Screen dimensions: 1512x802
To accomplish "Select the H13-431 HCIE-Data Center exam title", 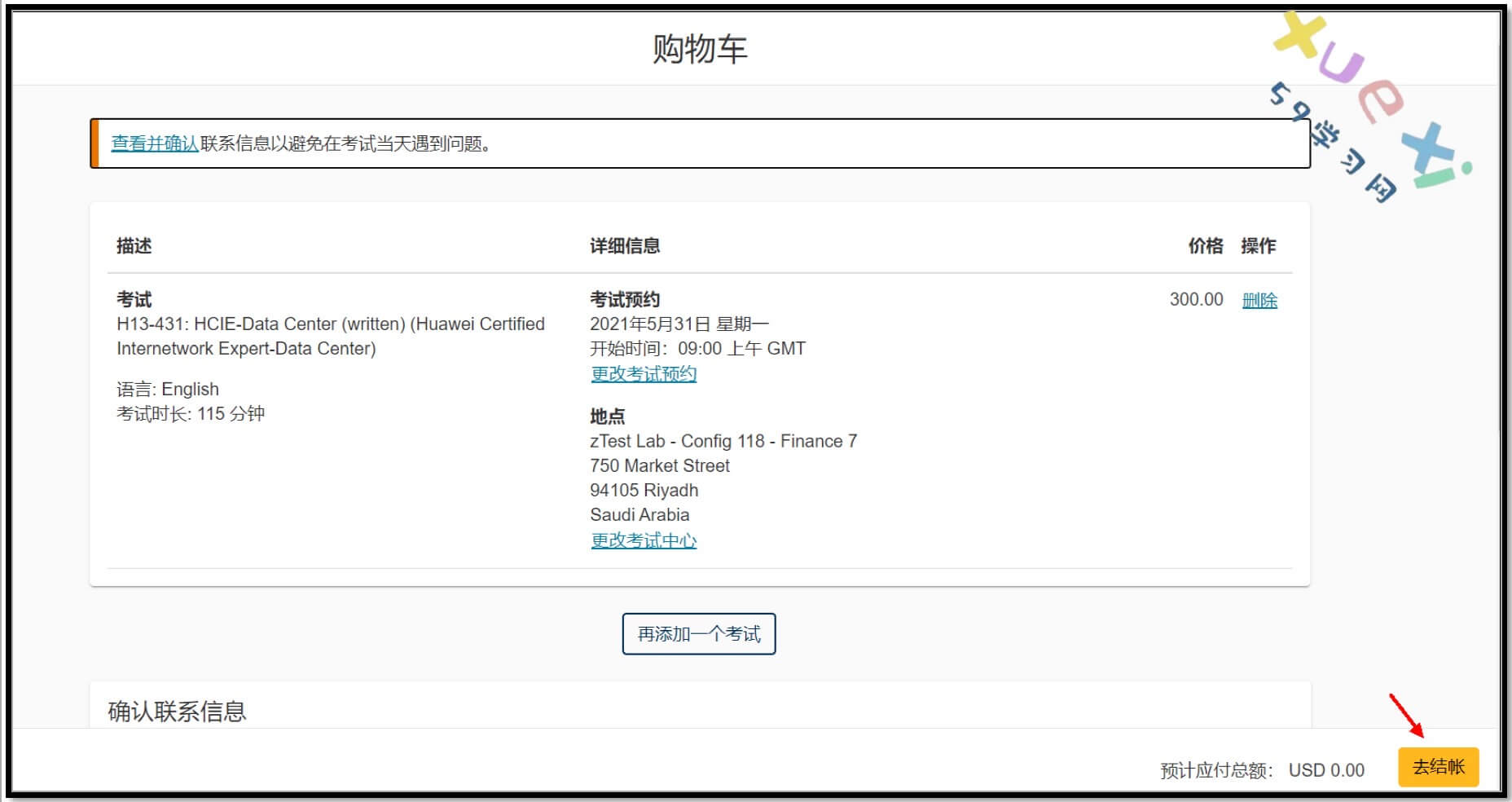I will [330, 336].
